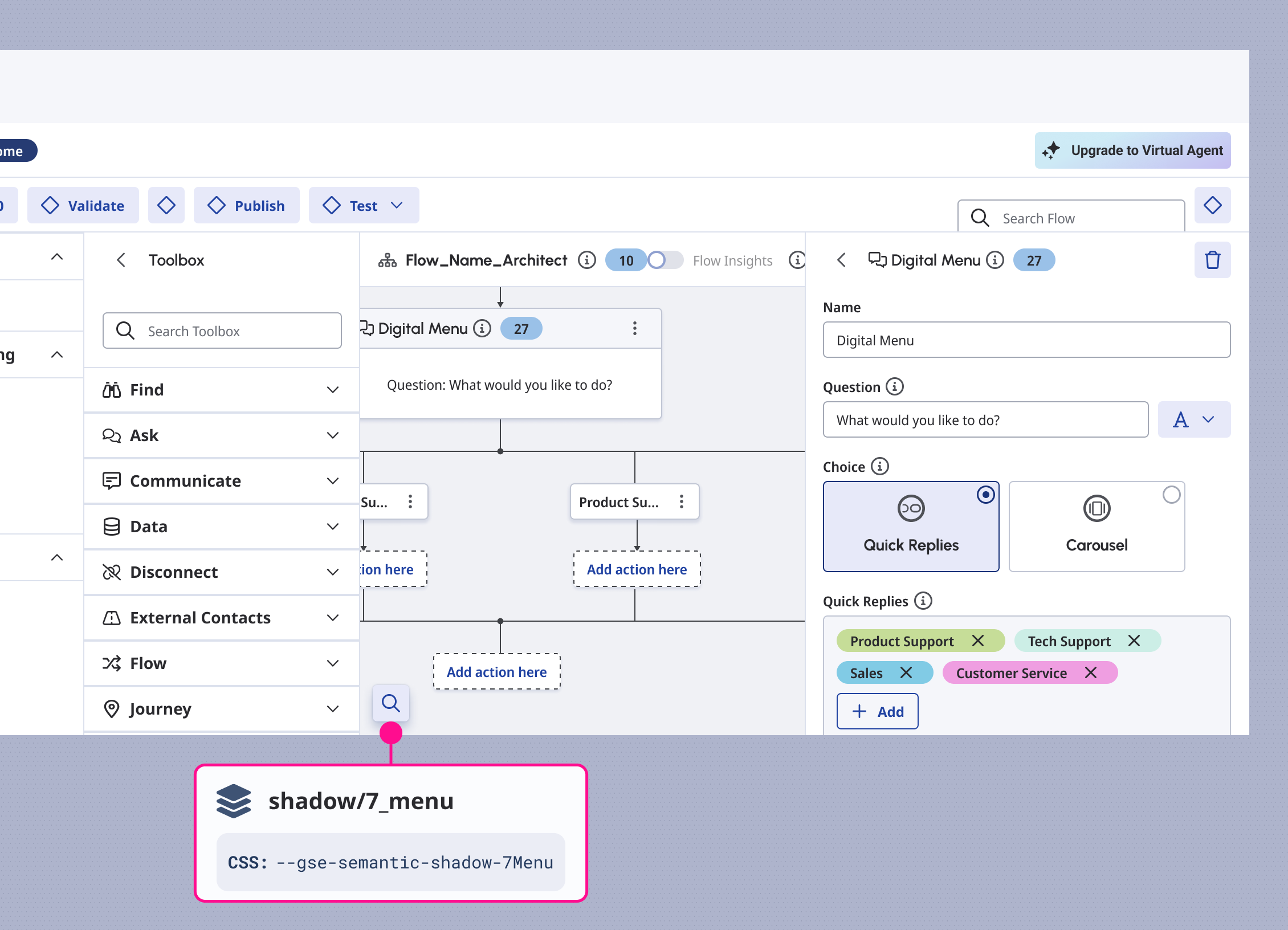This screenshot has height=930, width=1288.
Task: Click the canvas magnifier search button
Action: click(390, 703)
